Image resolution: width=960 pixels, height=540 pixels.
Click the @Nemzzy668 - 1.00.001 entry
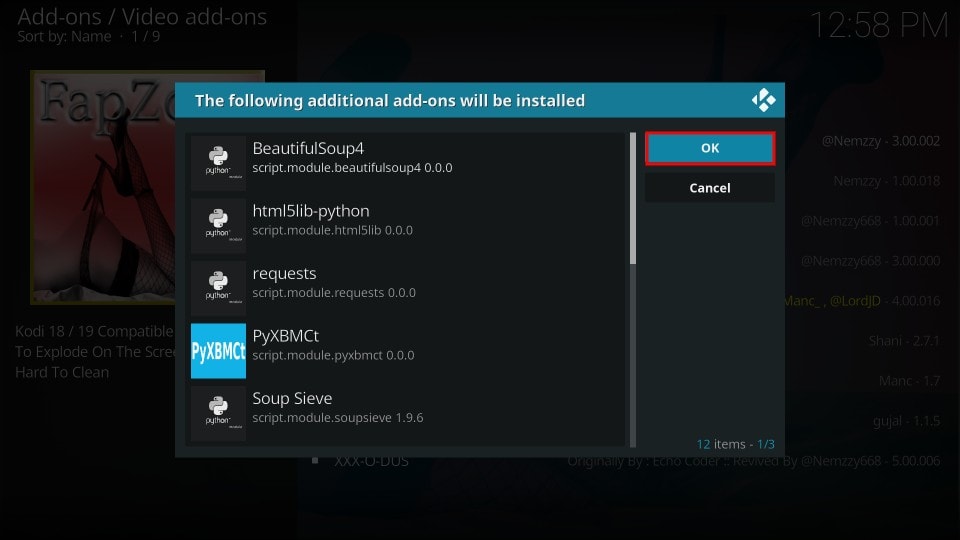(870, 221)
